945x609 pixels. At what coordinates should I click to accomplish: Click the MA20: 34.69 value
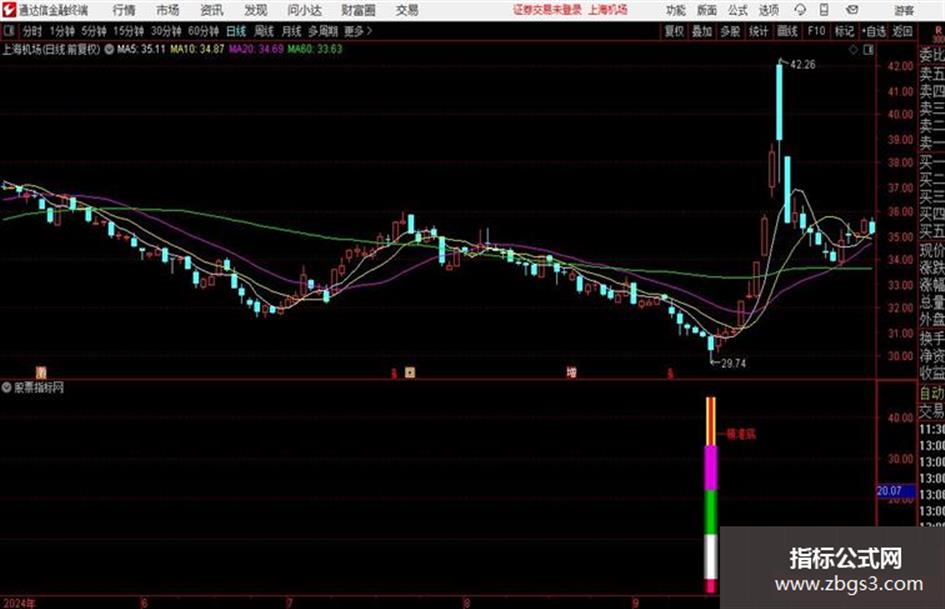point(256,49)
